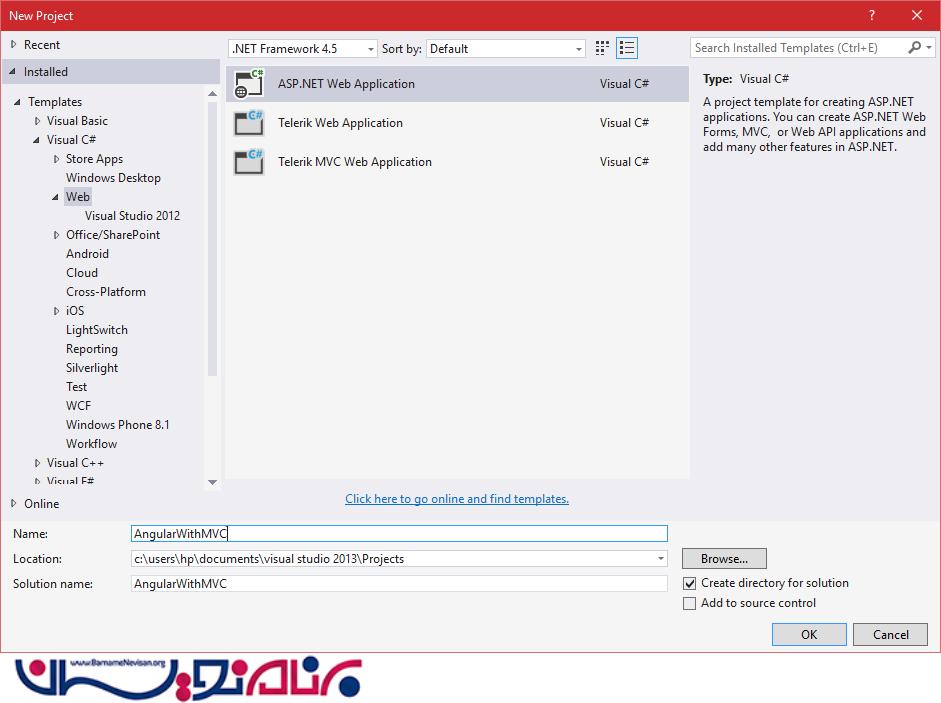The height and width of the screenshot is (703, 941).
Task: Switch to medium icons list view
Action: (627, 48)
